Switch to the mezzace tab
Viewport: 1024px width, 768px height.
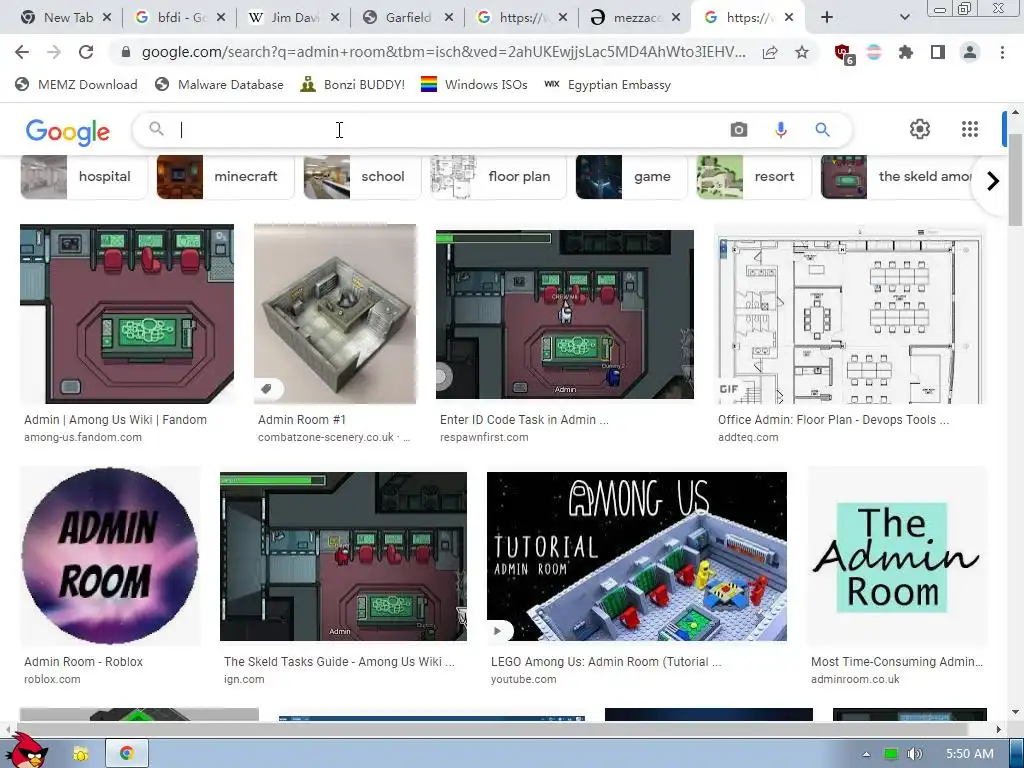click(x=635, y=18)
